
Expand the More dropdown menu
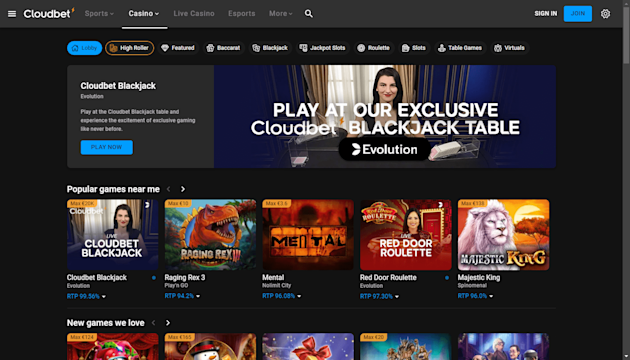280,14
